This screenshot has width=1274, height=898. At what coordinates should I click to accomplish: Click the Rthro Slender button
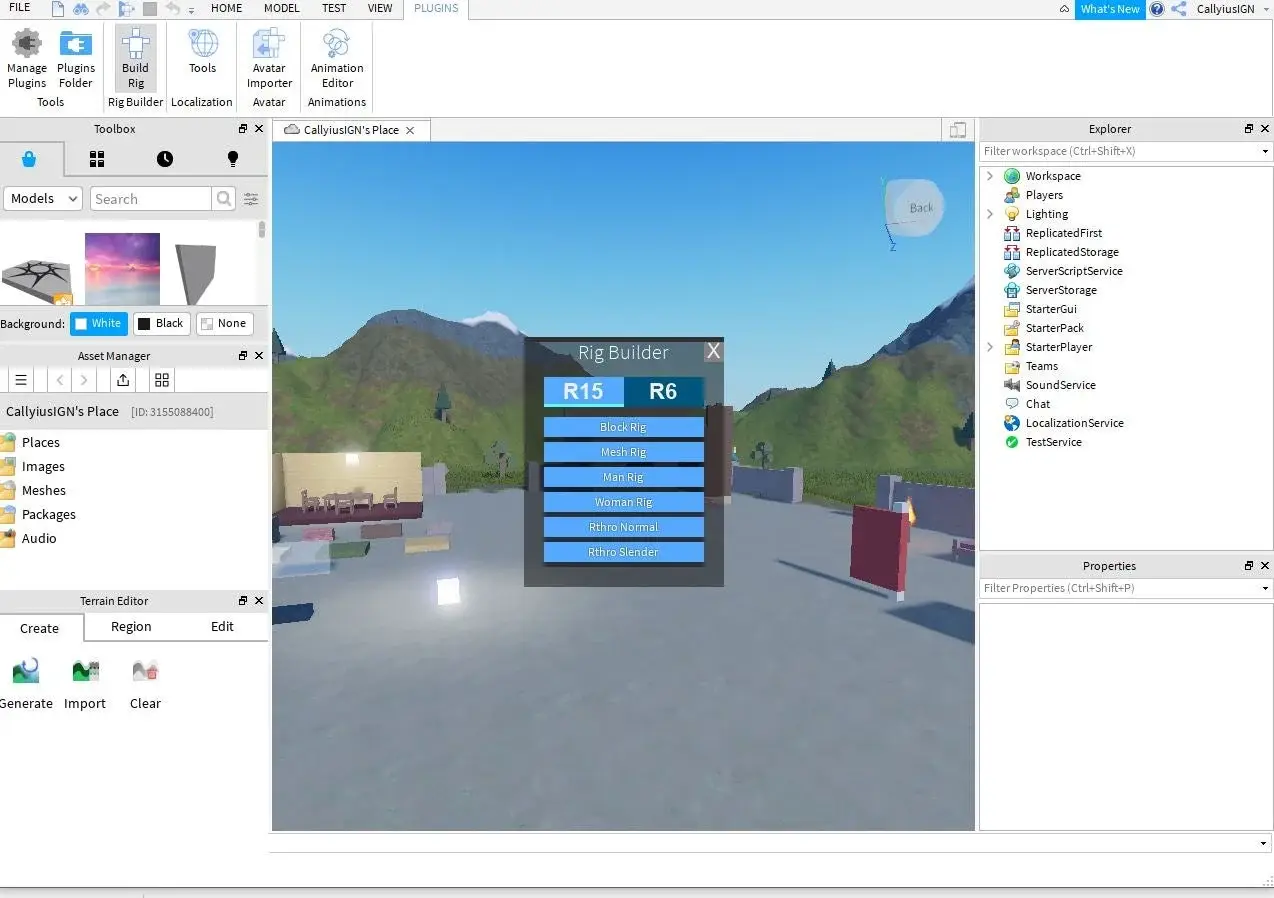click(x=623, y=552)
